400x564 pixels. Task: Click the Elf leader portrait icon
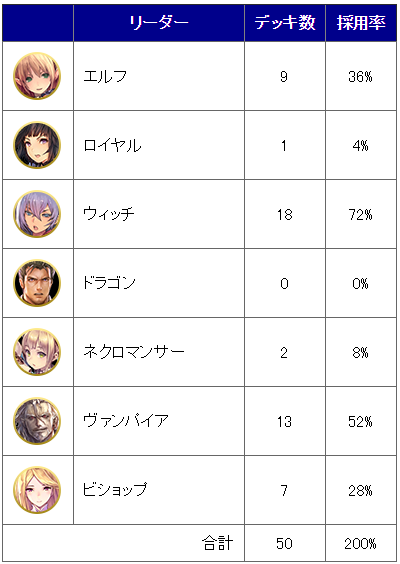coord(37,76)
